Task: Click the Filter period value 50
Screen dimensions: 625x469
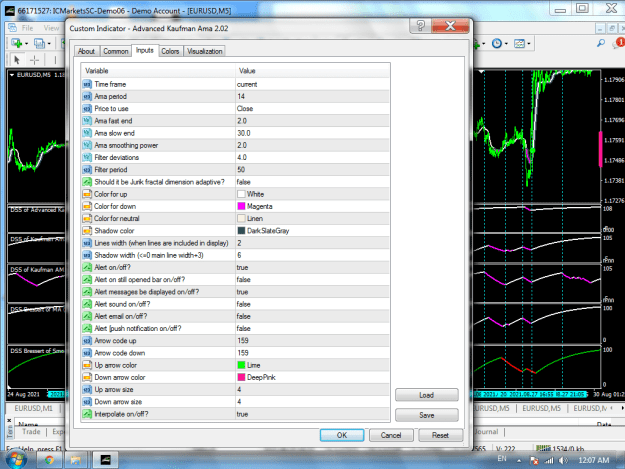Action: [x=241, y=170]
